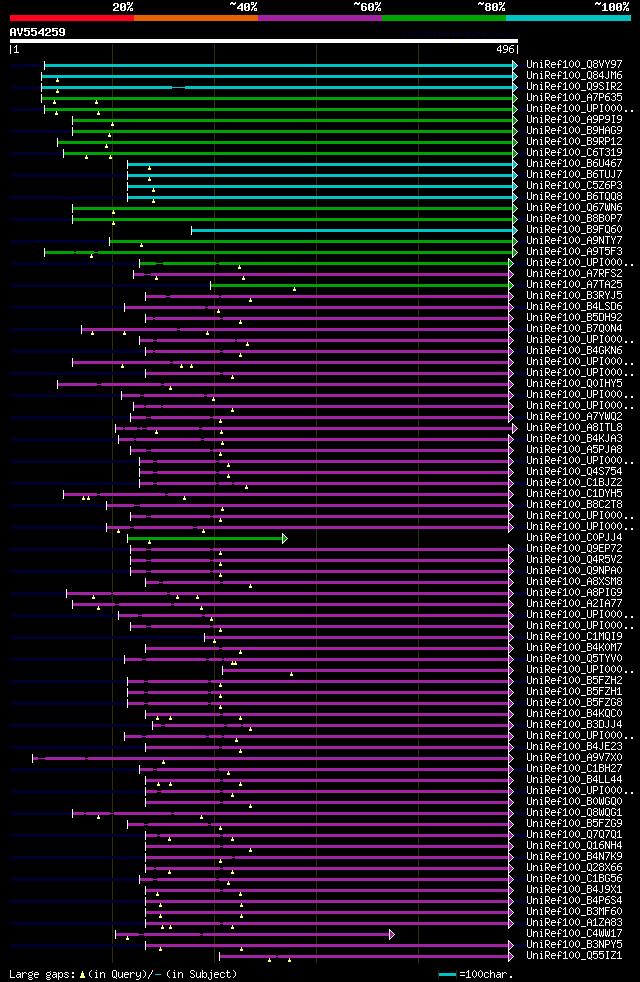Click the =100char. scale legend

(477, 974)
